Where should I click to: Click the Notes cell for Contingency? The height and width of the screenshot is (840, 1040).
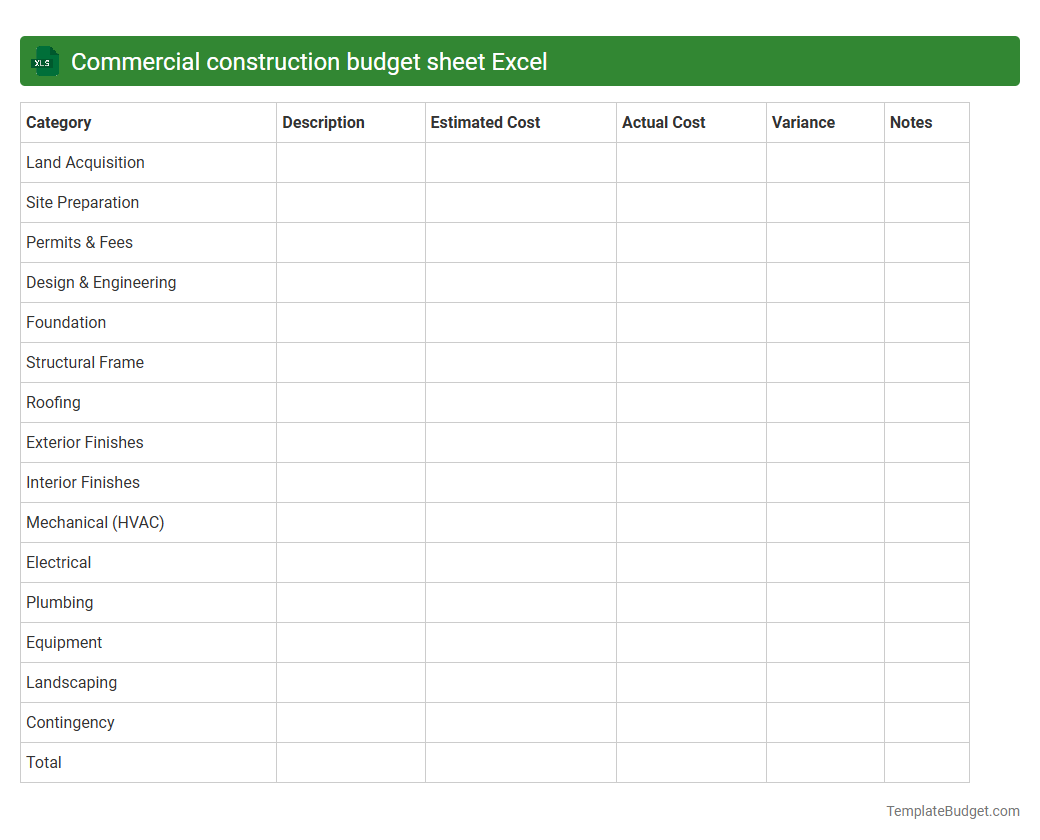tap(926, 722)
